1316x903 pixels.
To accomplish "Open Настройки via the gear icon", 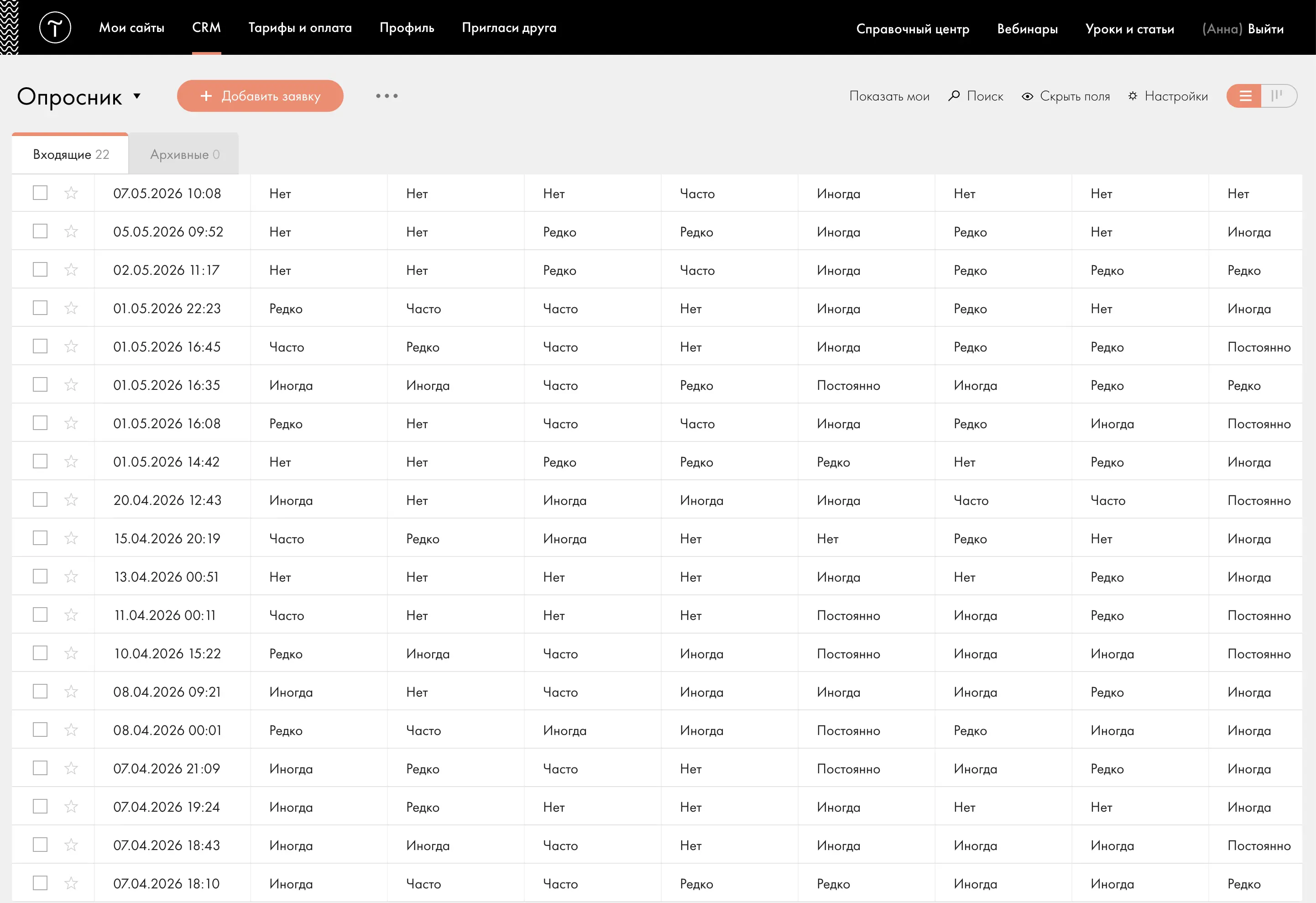I will click(x=1133, y=96).
